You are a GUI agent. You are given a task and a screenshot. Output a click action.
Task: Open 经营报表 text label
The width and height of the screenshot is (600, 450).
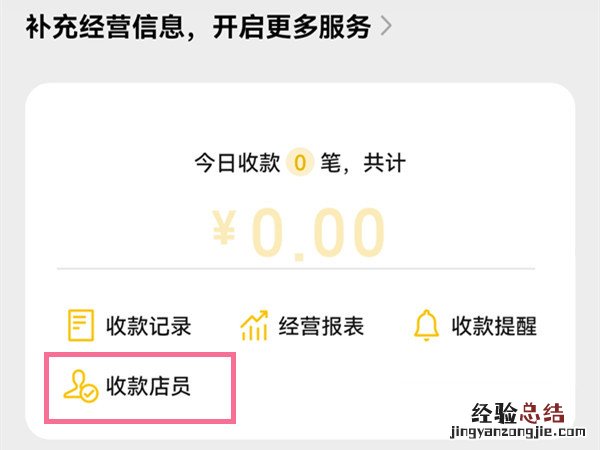pos(321,326)
